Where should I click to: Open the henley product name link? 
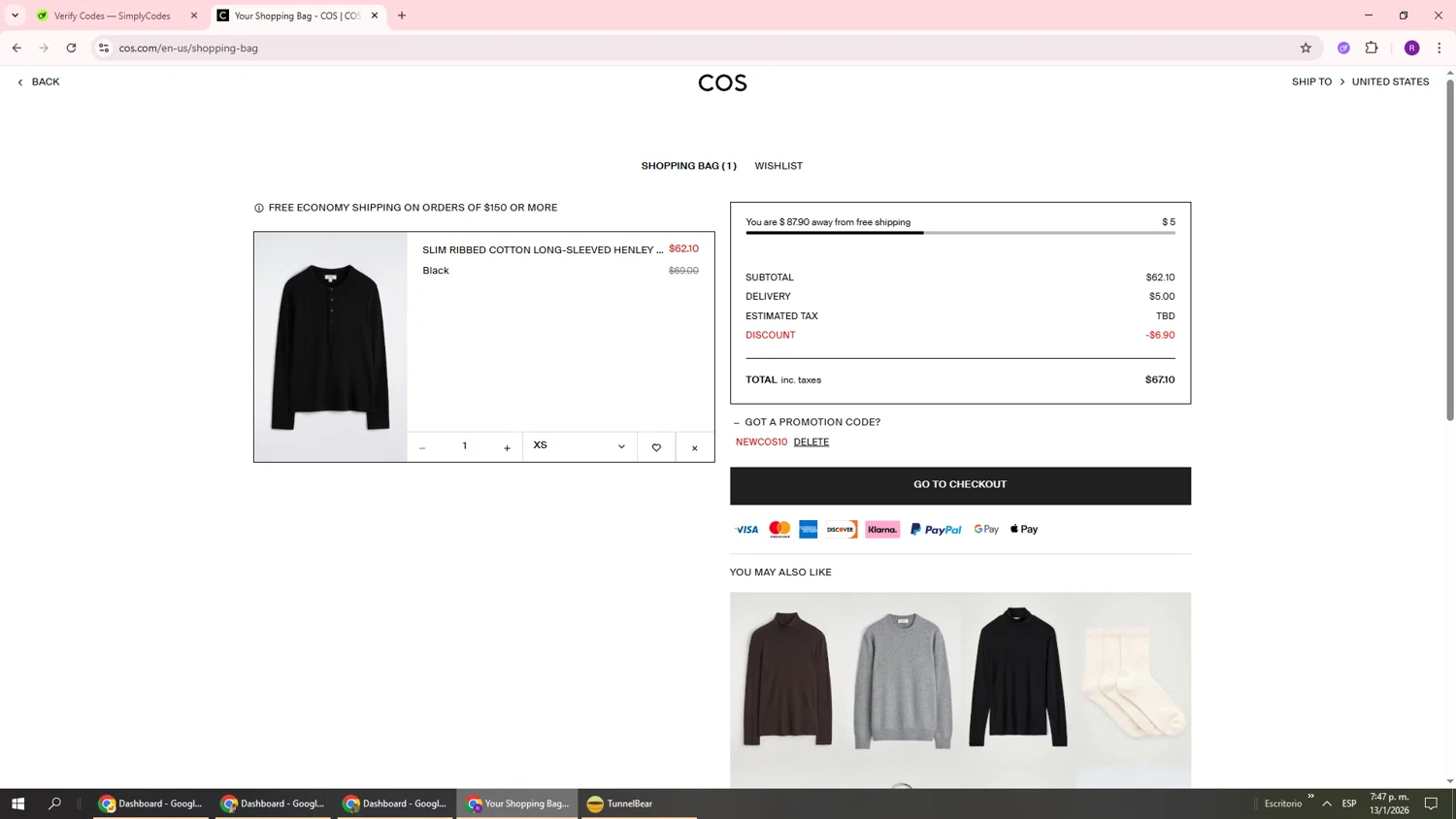tap(543, 249)
